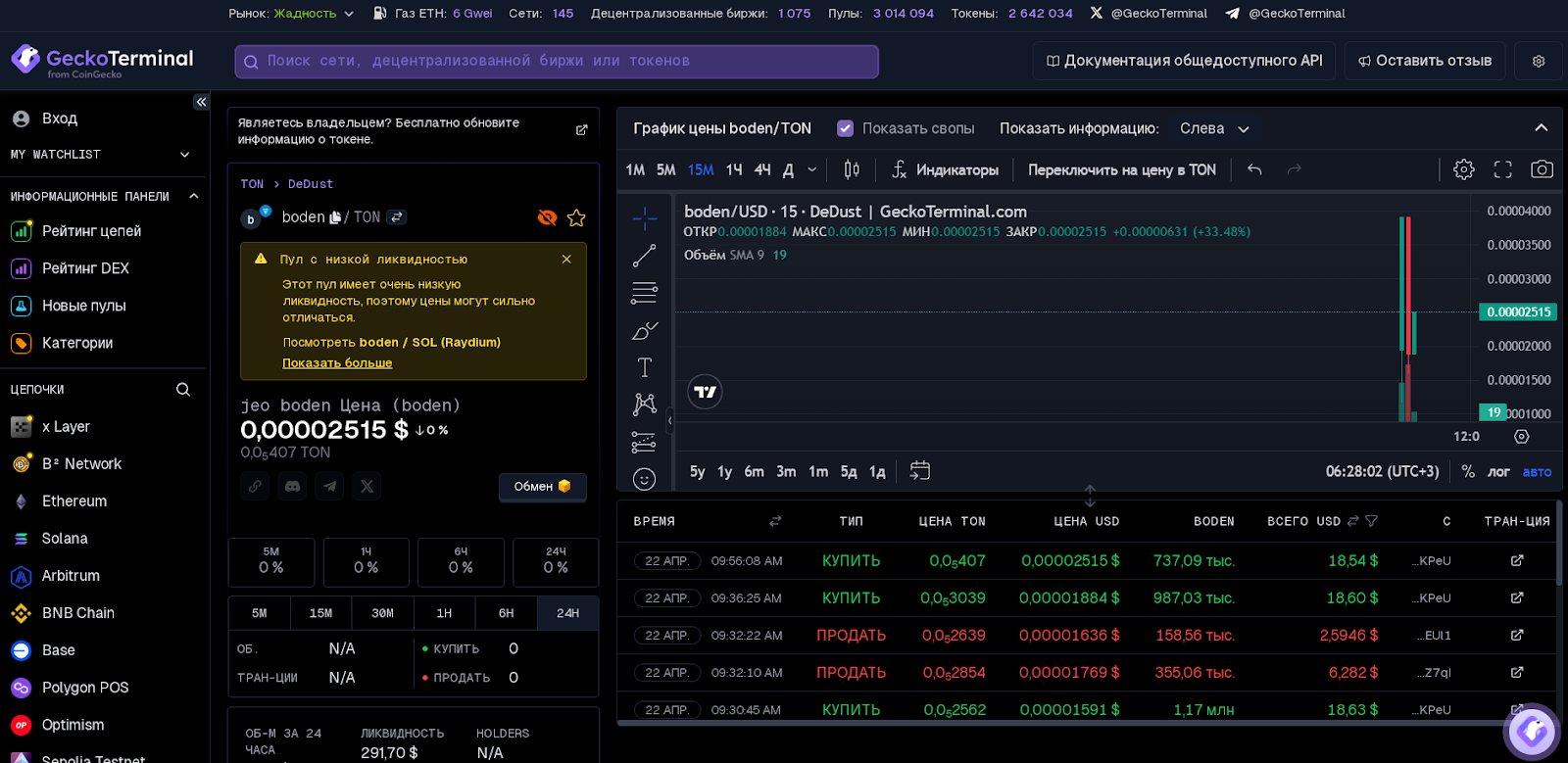Switch stats to the 24H tab

(567, 613)
